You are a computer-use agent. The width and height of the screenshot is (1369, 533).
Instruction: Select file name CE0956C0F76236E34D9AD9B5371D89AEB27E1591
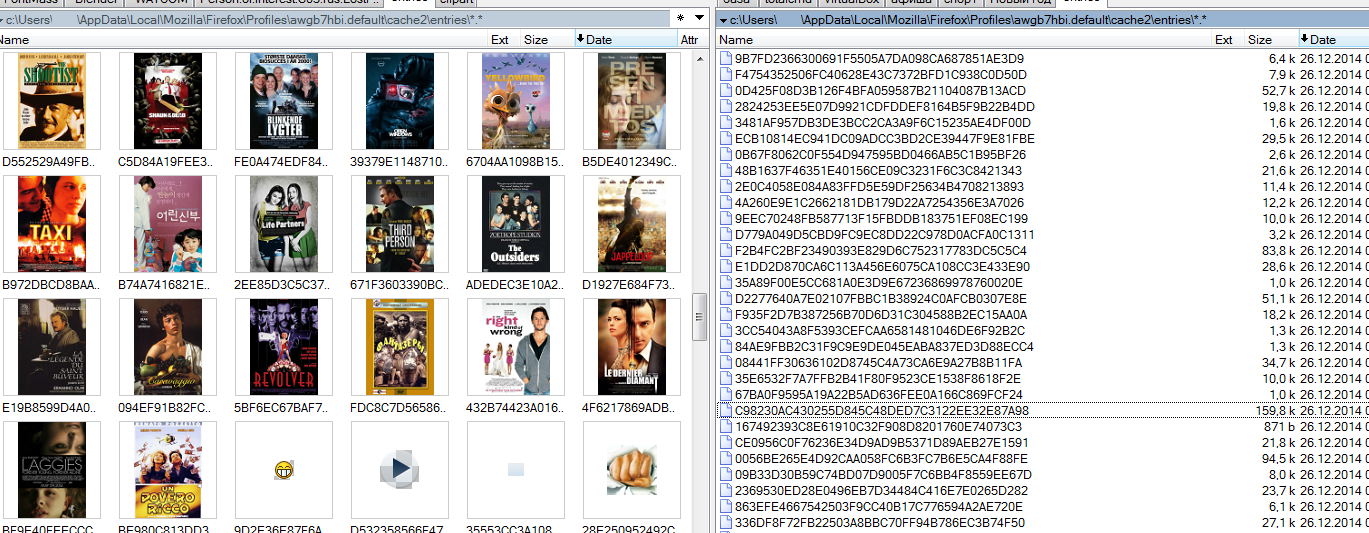pos(882,443)
